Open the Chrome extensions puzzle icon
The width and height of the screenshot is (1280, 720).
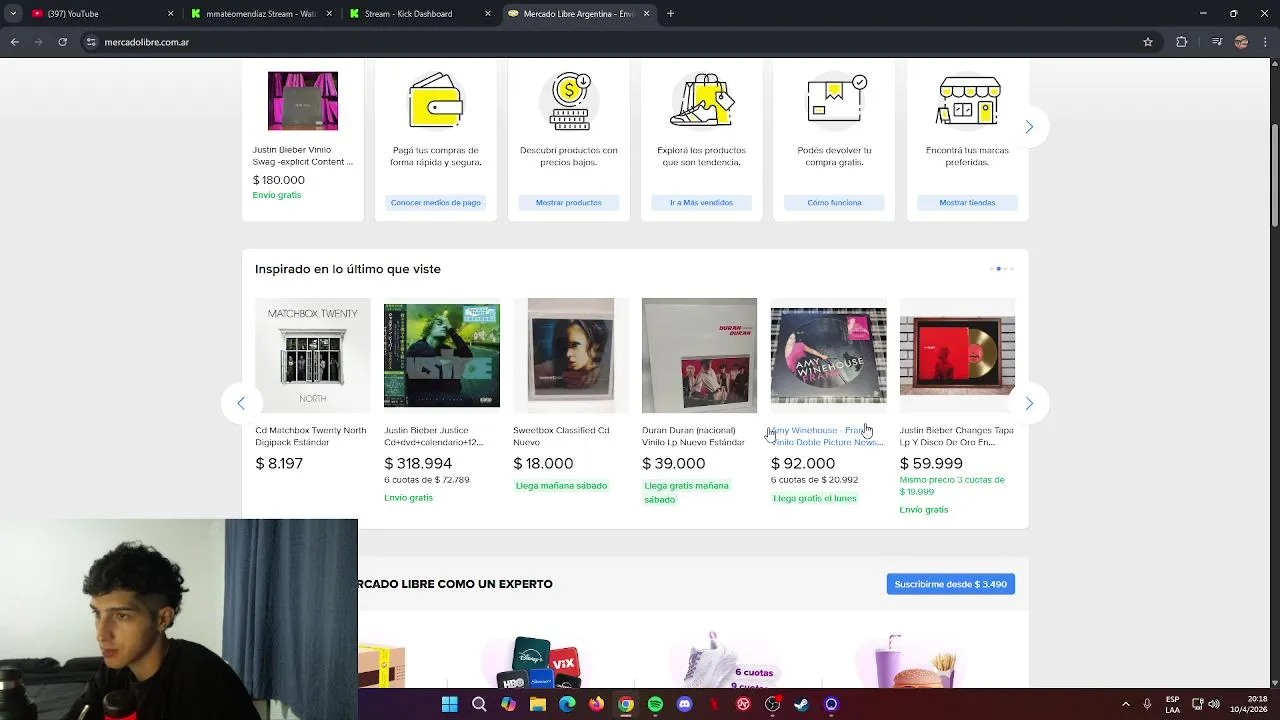[x=1181, y=42]
